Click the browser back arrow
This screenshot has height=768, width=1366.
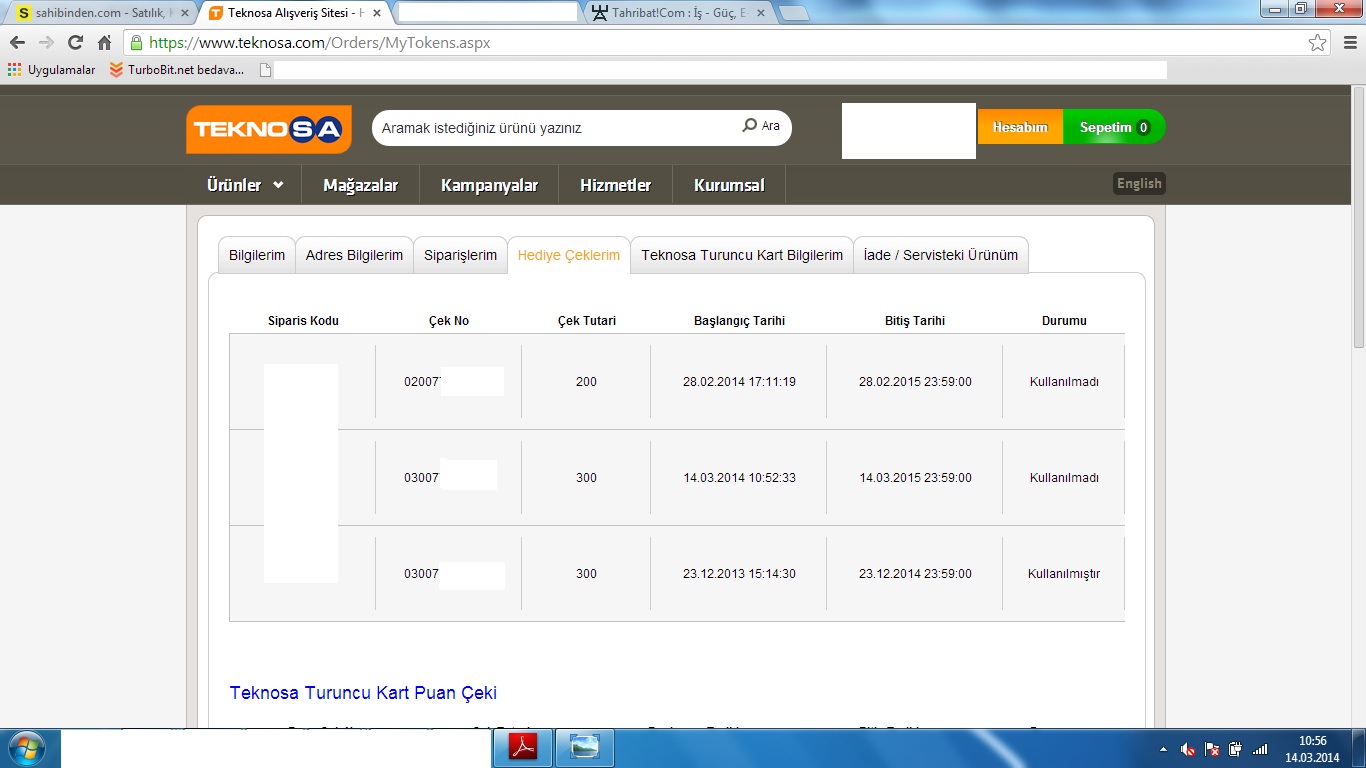17,43
